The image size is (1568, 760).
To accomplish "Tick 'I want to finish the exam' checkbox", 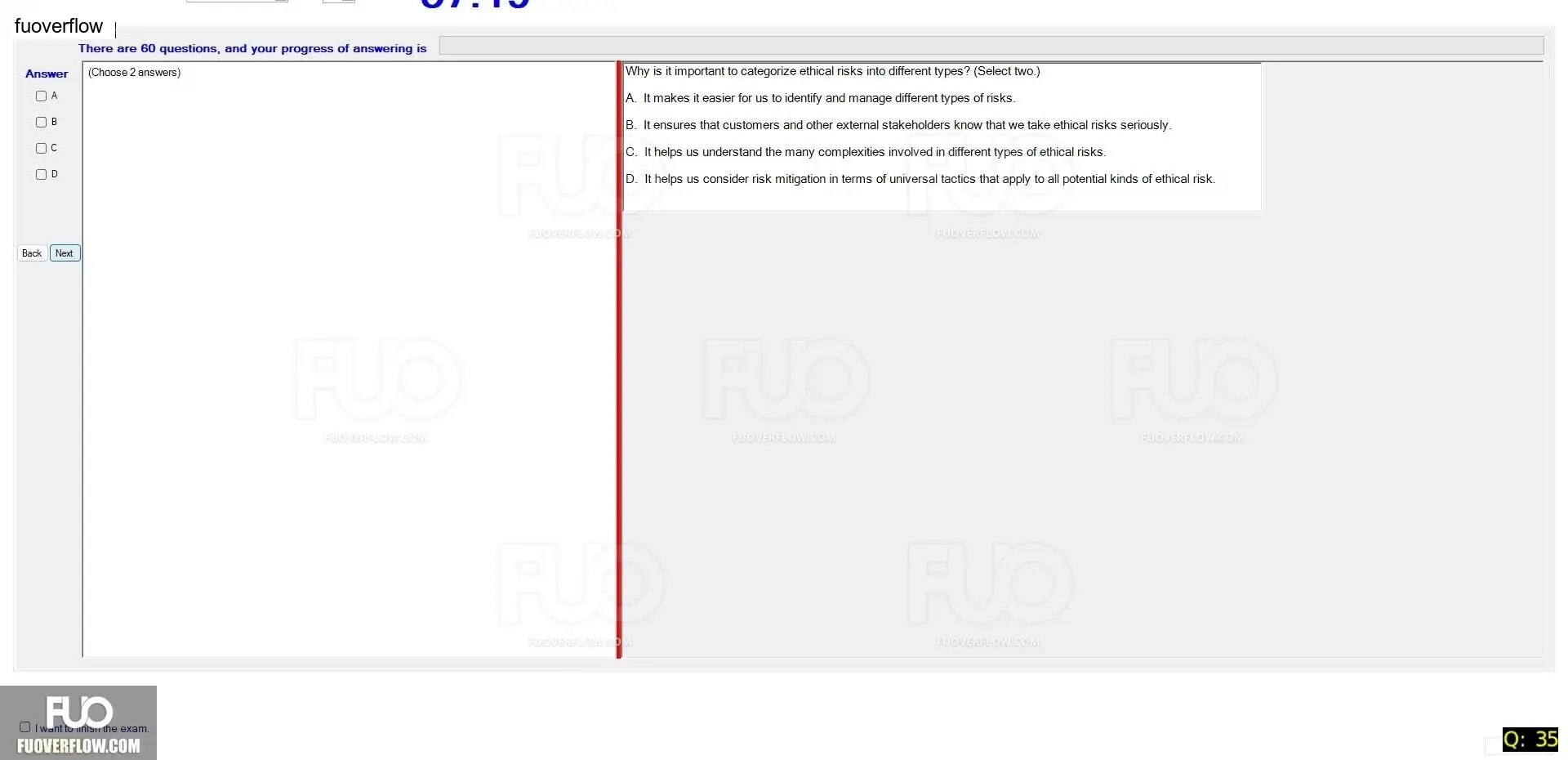I will 24,726.
